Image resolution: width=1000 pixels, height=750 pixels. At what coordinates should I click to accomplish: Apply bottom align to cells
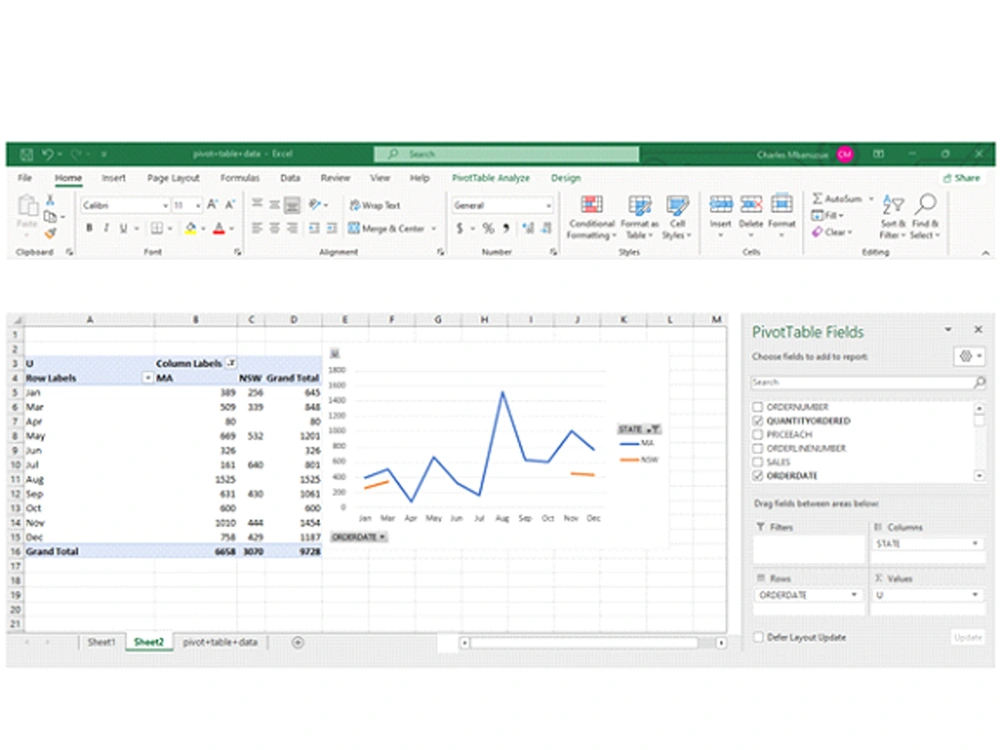coord(292,204)
